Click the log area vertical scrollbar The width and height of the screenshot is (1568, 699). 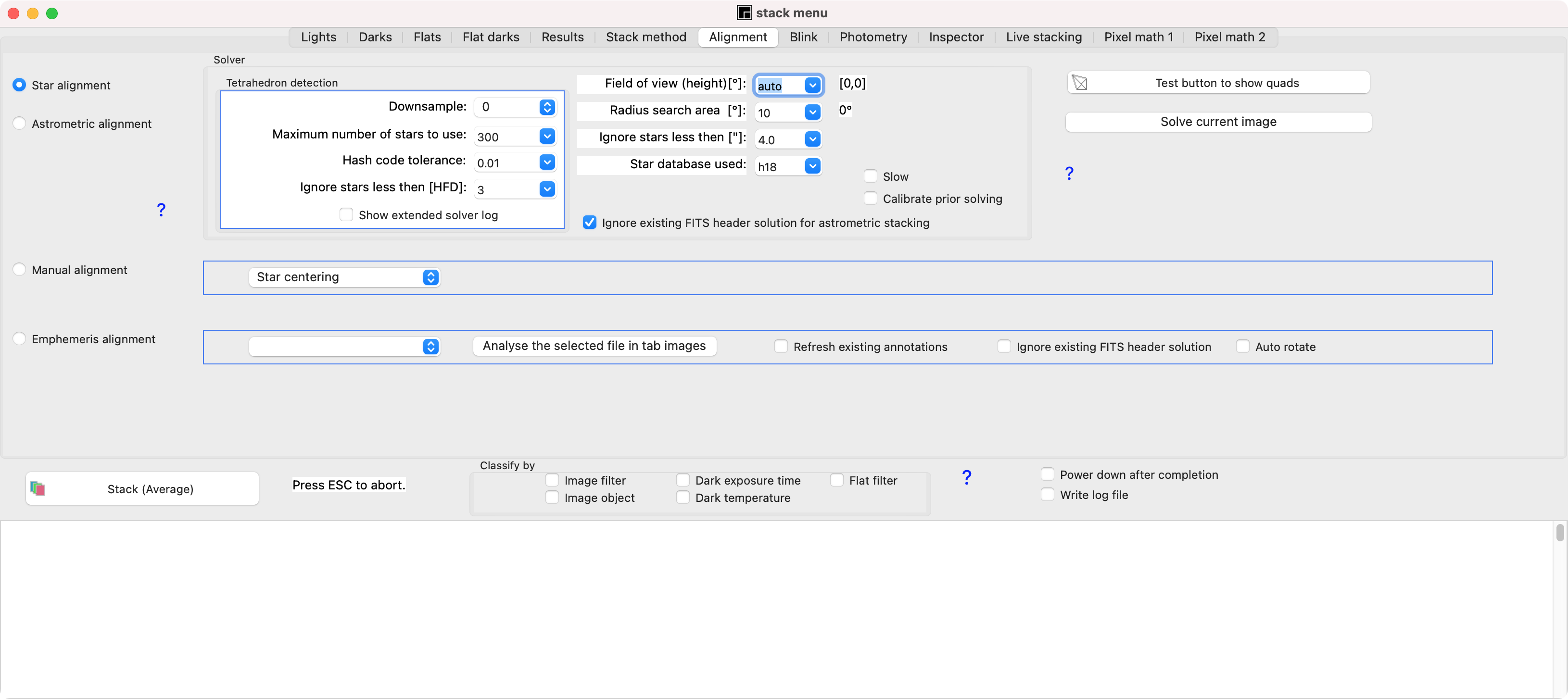(x=1559, y=532)
